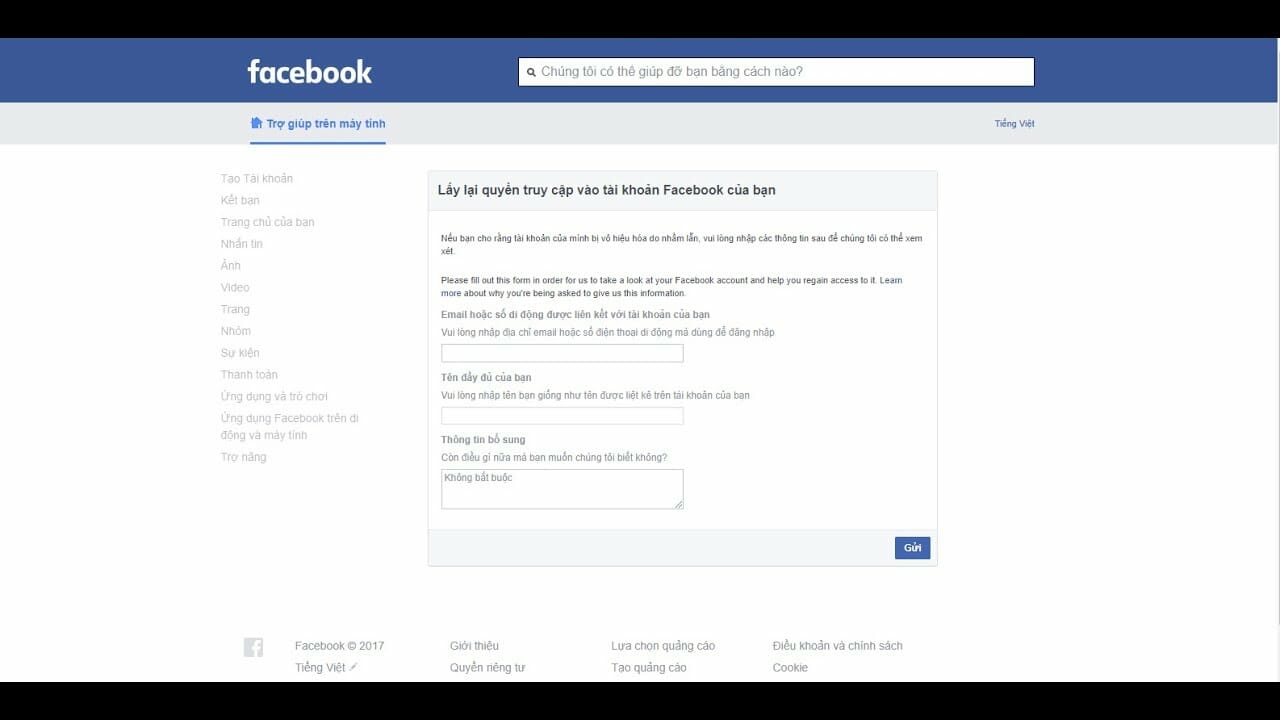Select Trang chủ của bạn sidebar item
The width and height of the screenshot is (1280, 720).
[x=267, y=222]
